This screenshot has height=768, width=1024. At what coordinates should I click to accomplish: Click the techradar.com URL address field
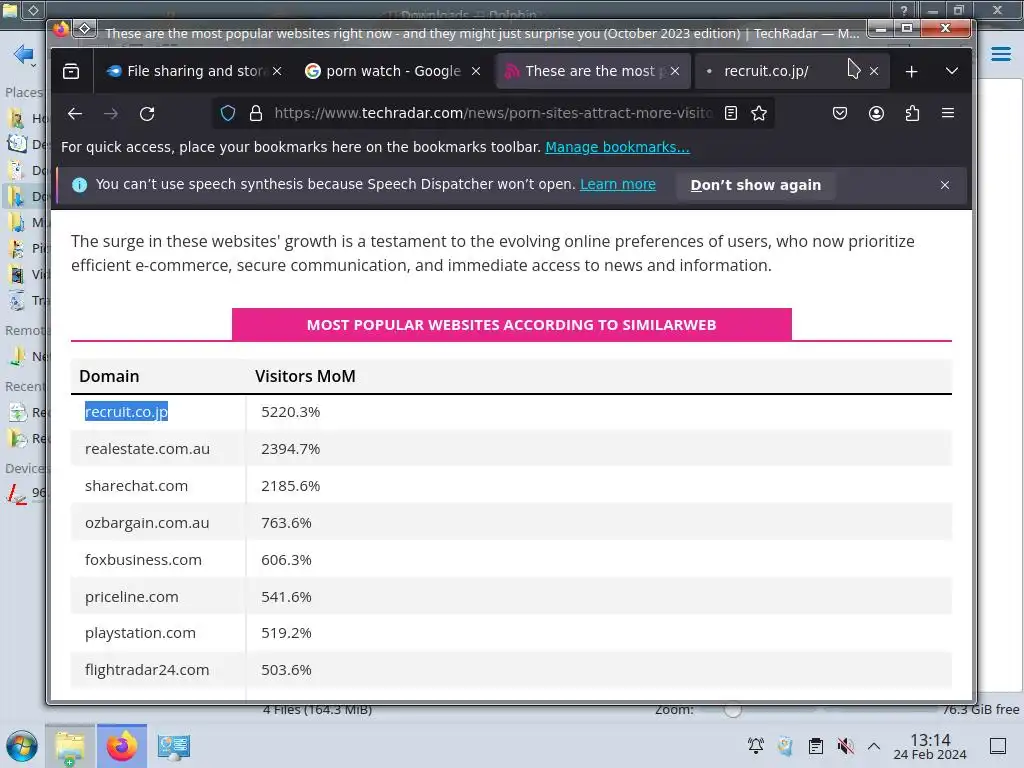coord(492,114)
